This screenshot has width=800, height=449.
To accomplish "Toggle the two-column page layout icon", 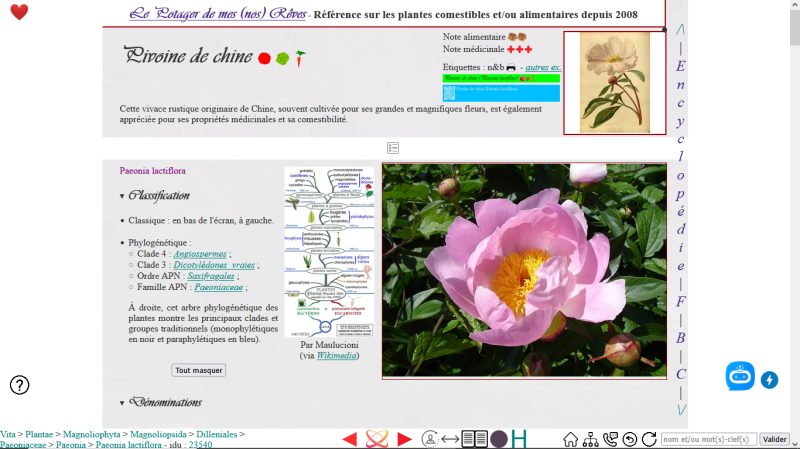I will coord(474,439).
